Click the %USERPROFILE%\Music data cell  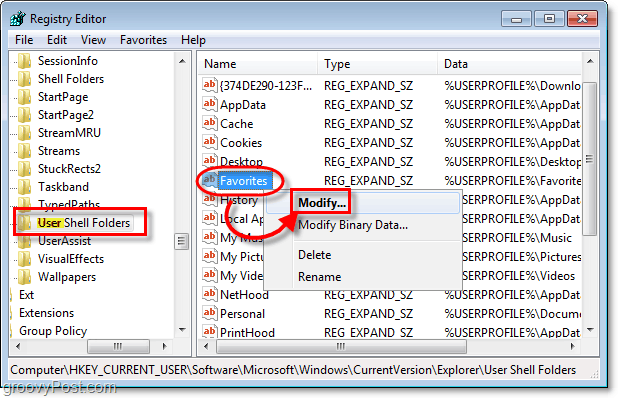tap(516, 238)
